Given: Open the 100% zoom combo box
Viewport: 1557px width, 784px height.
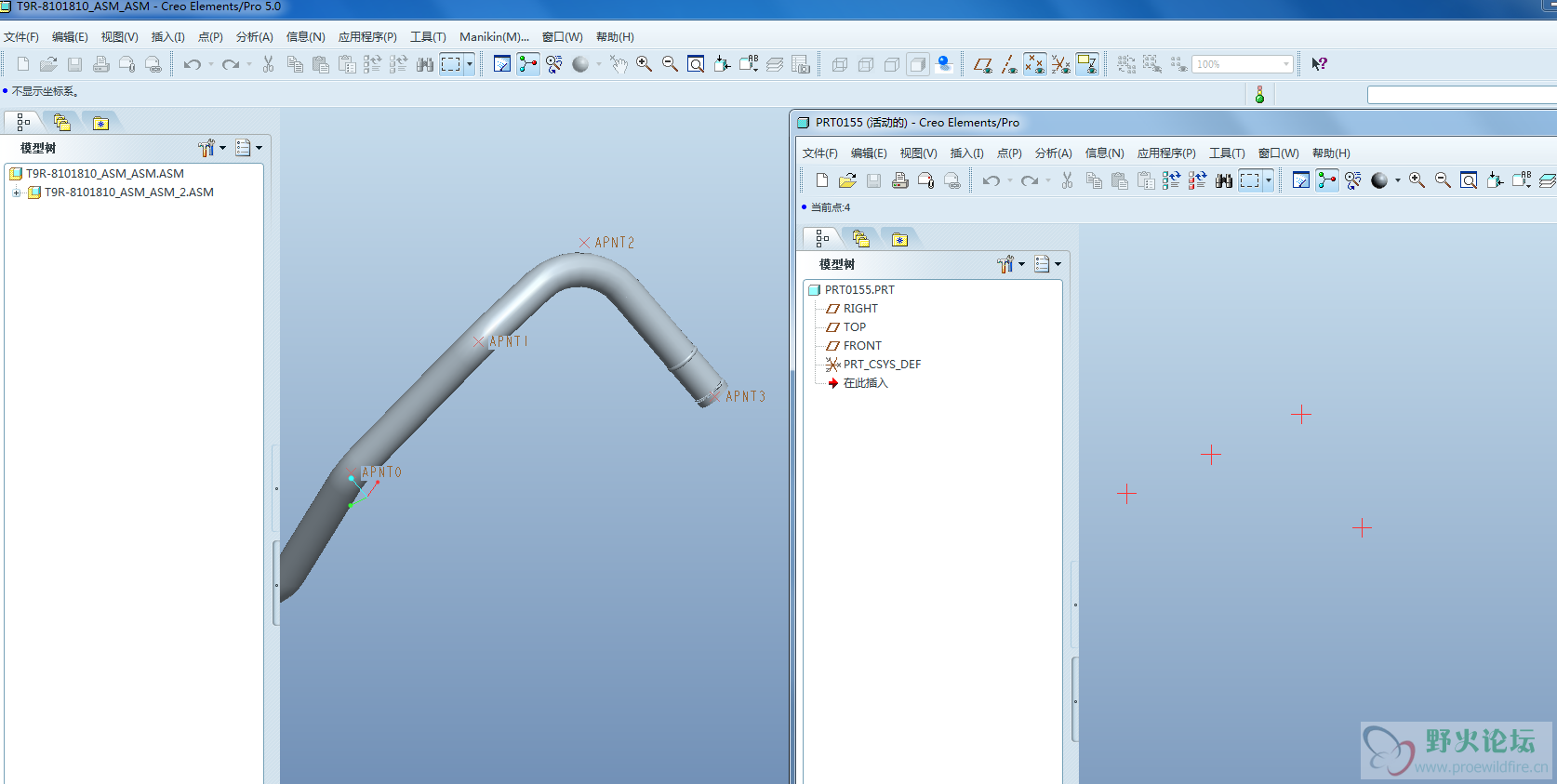Looking at the screenshot, I should click(x=1243, y=64).
